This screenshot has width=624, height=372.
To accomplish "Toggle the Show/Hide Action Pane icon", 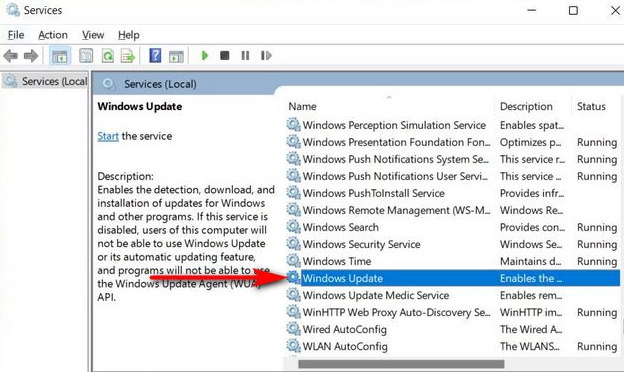I will click(176, 56).
